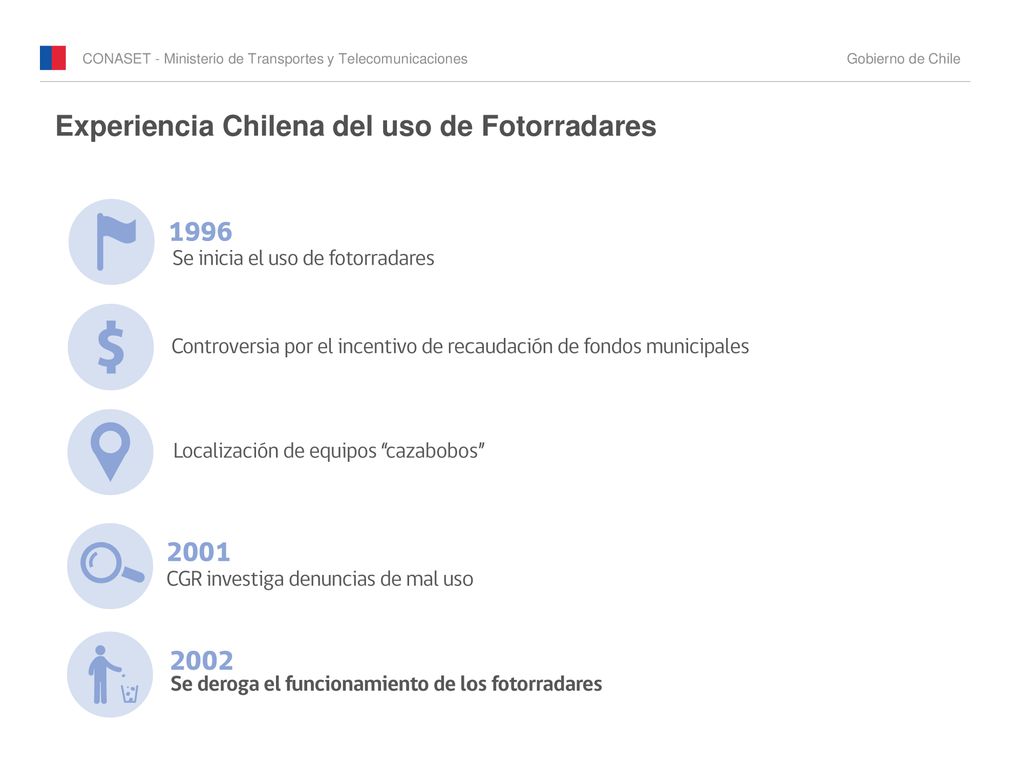Click the 'Gobierno de Chile' header text
Image resolution: width=1024 pixels, height=768 pixels.
pos(903,59)
